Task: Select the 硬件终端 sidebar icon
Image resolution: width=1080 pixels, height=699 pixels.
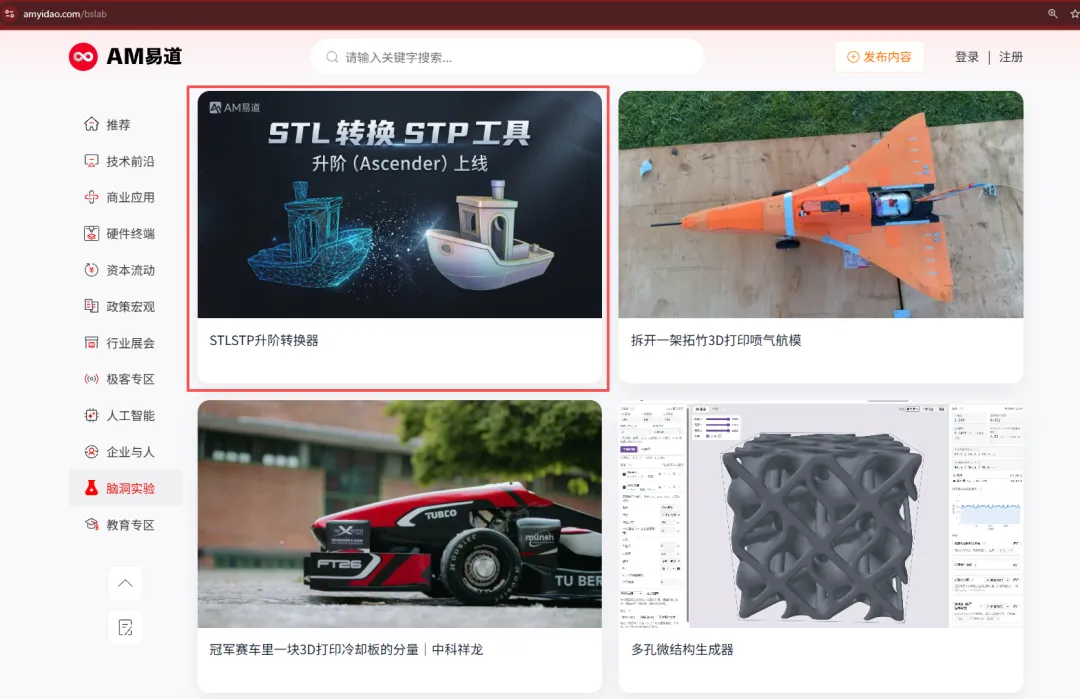Action: click(91, 233)
